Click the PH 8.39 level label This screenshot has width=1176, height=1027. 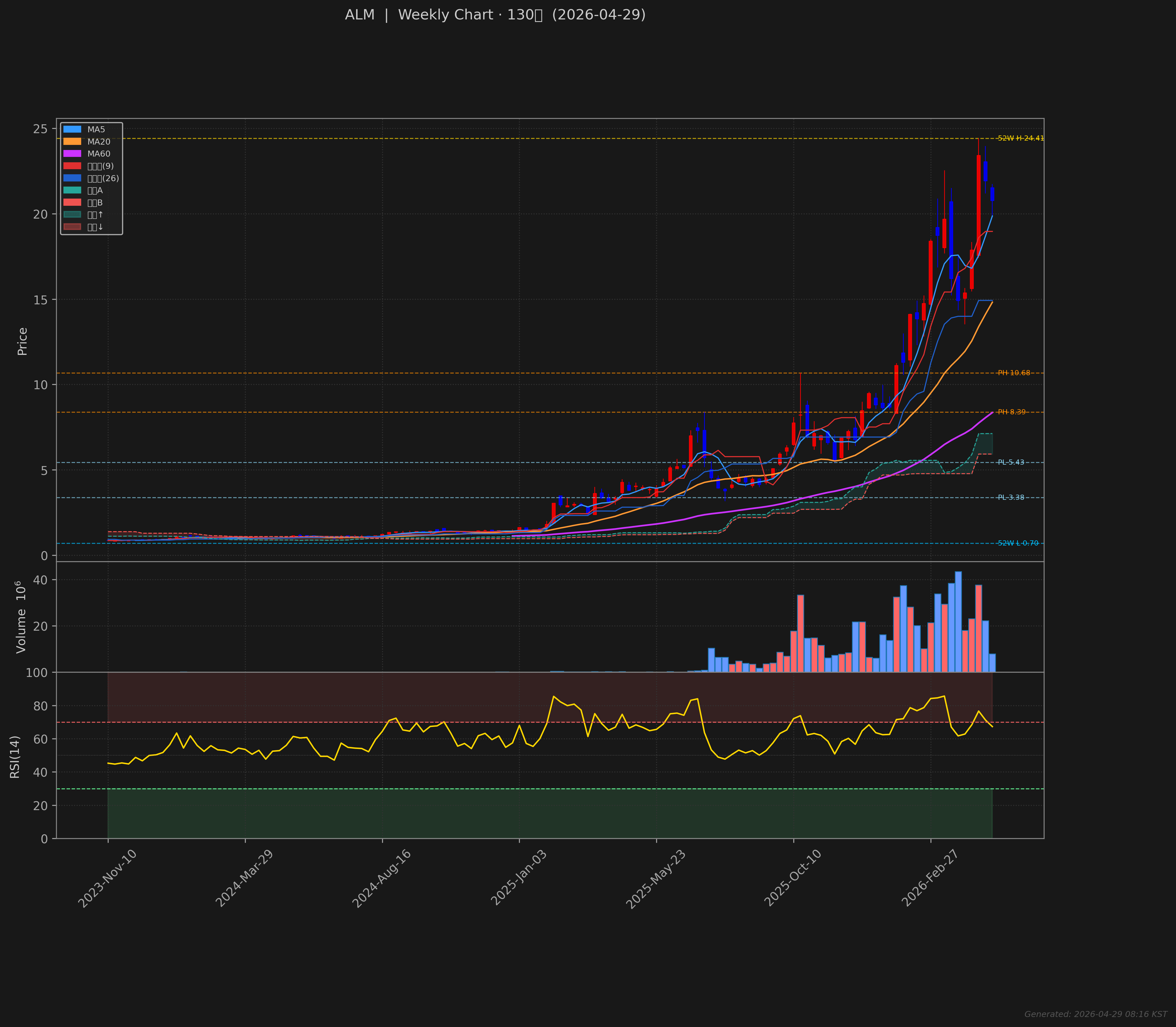click(x=1011, y=412)
